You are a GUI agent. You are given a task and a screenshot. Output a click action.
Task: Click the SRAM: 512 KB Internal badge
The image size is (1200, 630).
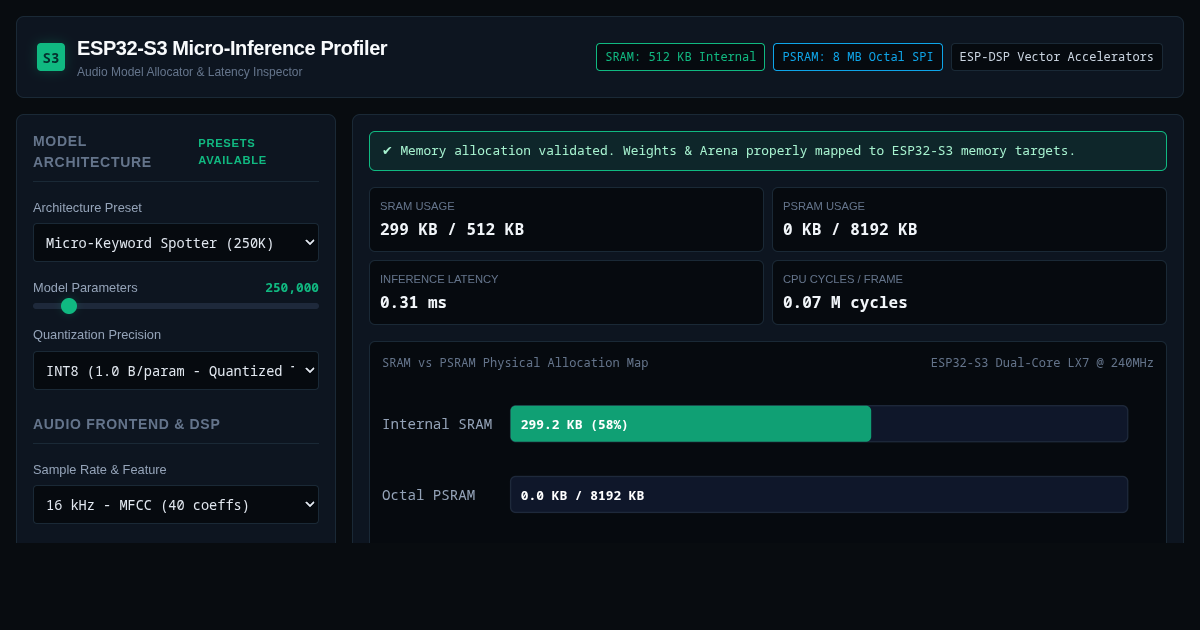(680, 57)
